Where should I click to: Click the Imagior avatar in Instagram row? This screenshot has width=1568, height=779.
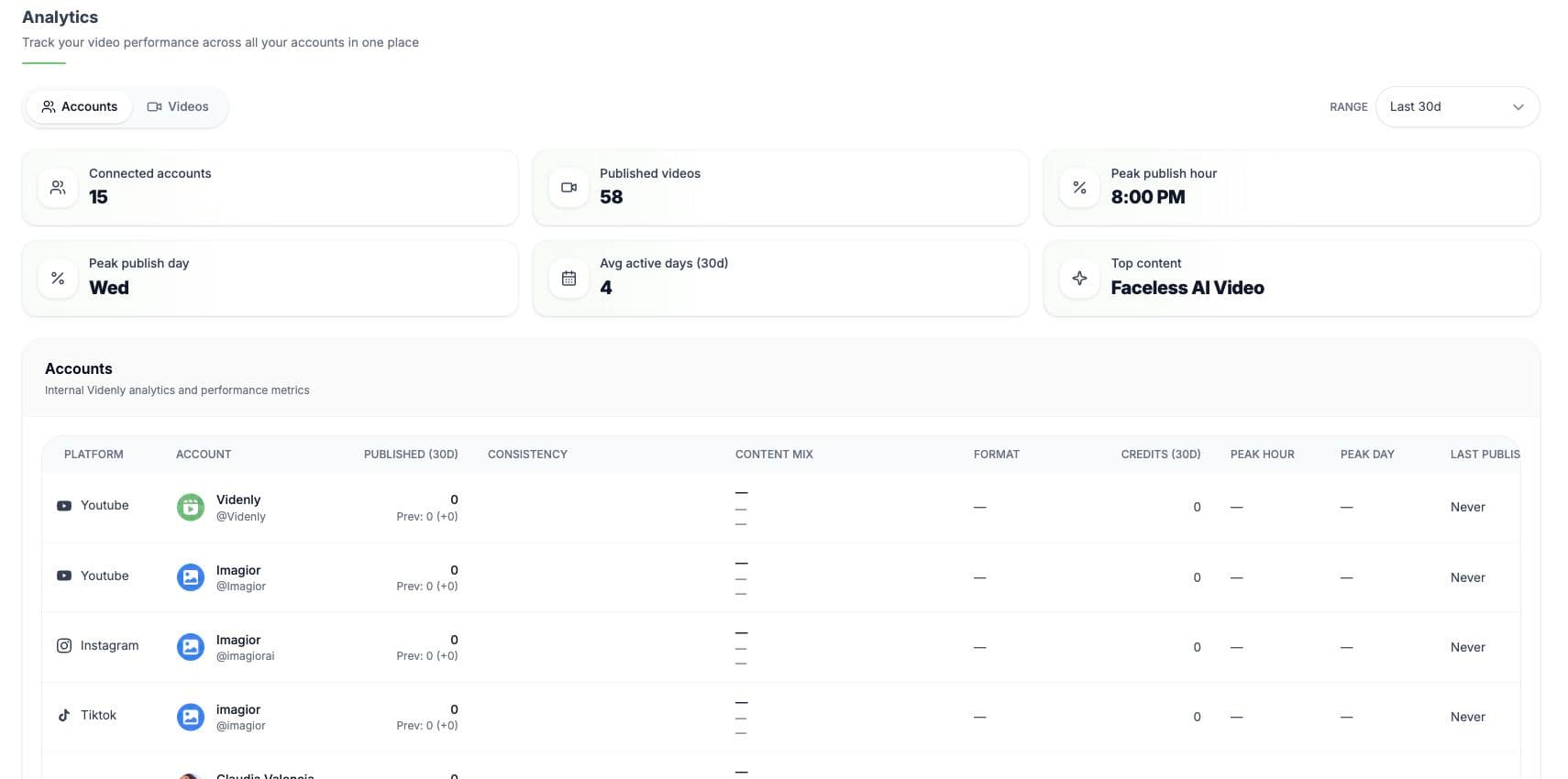(x=191, y=647)
